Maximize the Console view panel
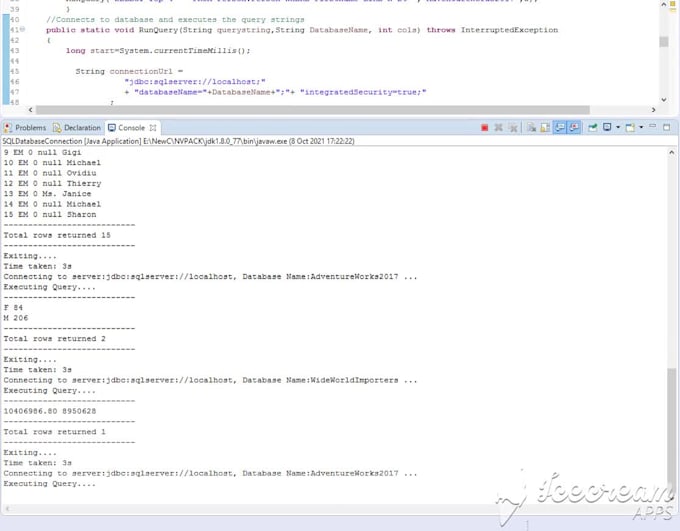The height and width of the screenshot is (531, 680). (667, 127)
